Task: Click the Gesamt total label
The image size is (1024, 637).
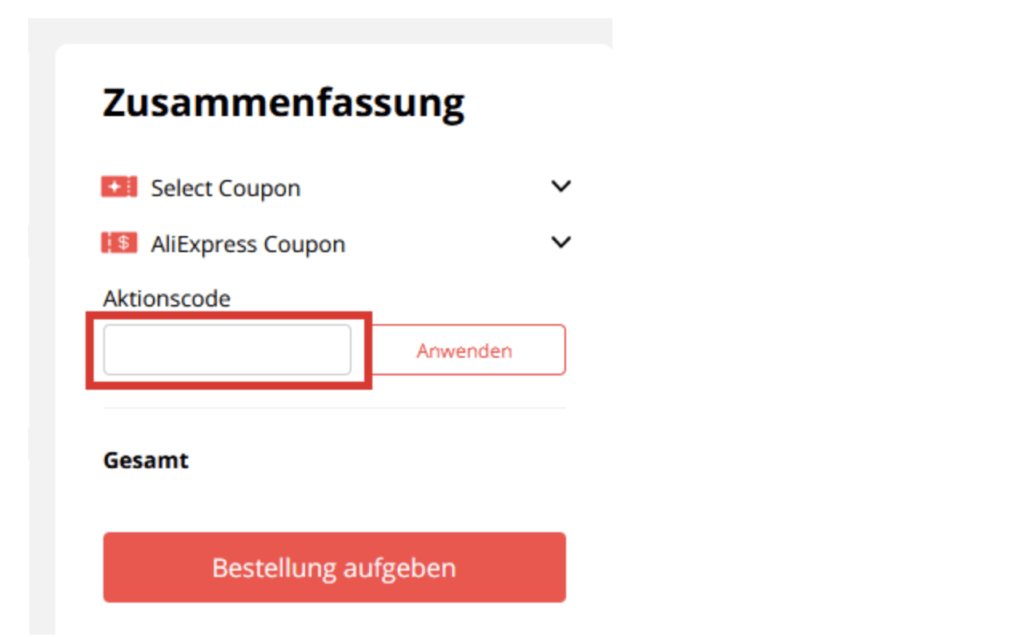Action: pyautogui.click(x=145, y=460)
